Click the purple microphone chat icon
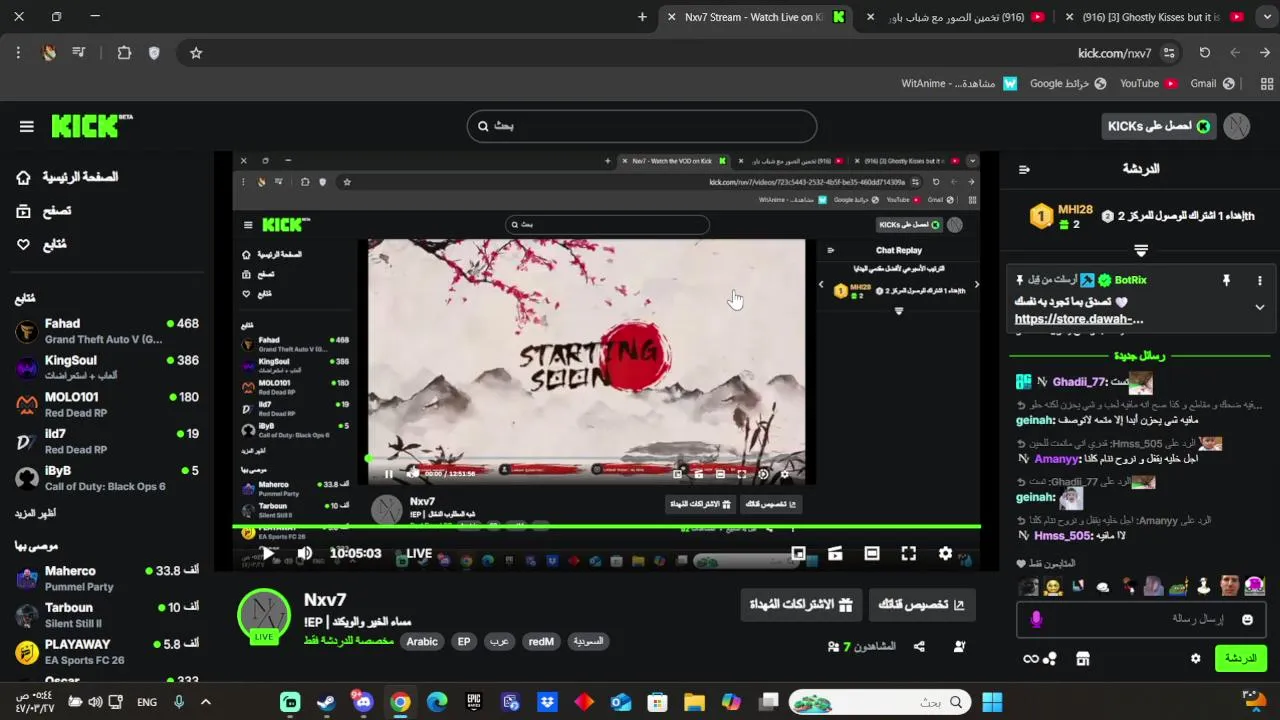1280x720 pixels. pyautogui.click(x=1036, y=620)
